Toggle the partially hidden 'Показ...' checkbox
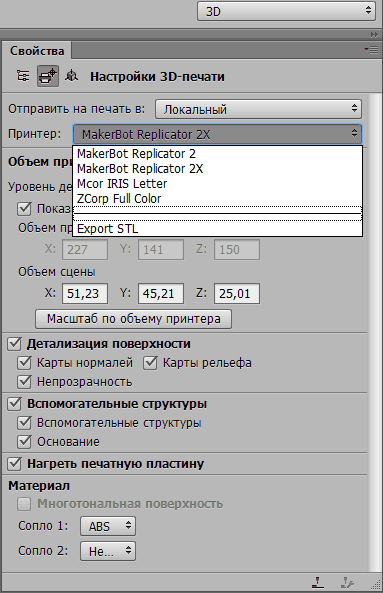Image resolution: width=383 pixels, height=593 pixels. pos(24,208)
